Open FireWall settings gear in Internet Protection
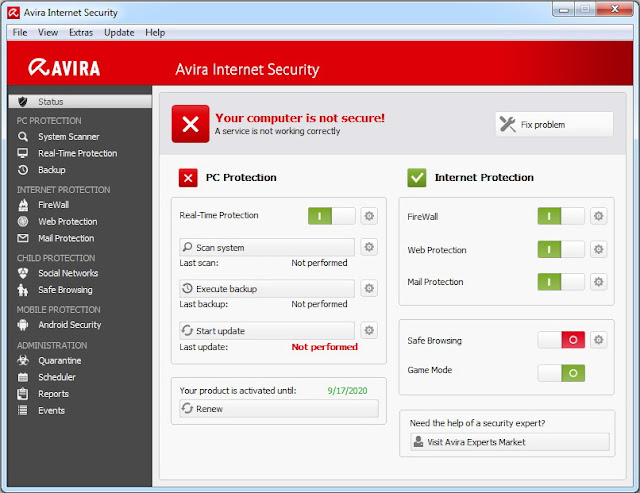Image resolution: width=640 pixels, height=493 pixels. pos(598,216)
